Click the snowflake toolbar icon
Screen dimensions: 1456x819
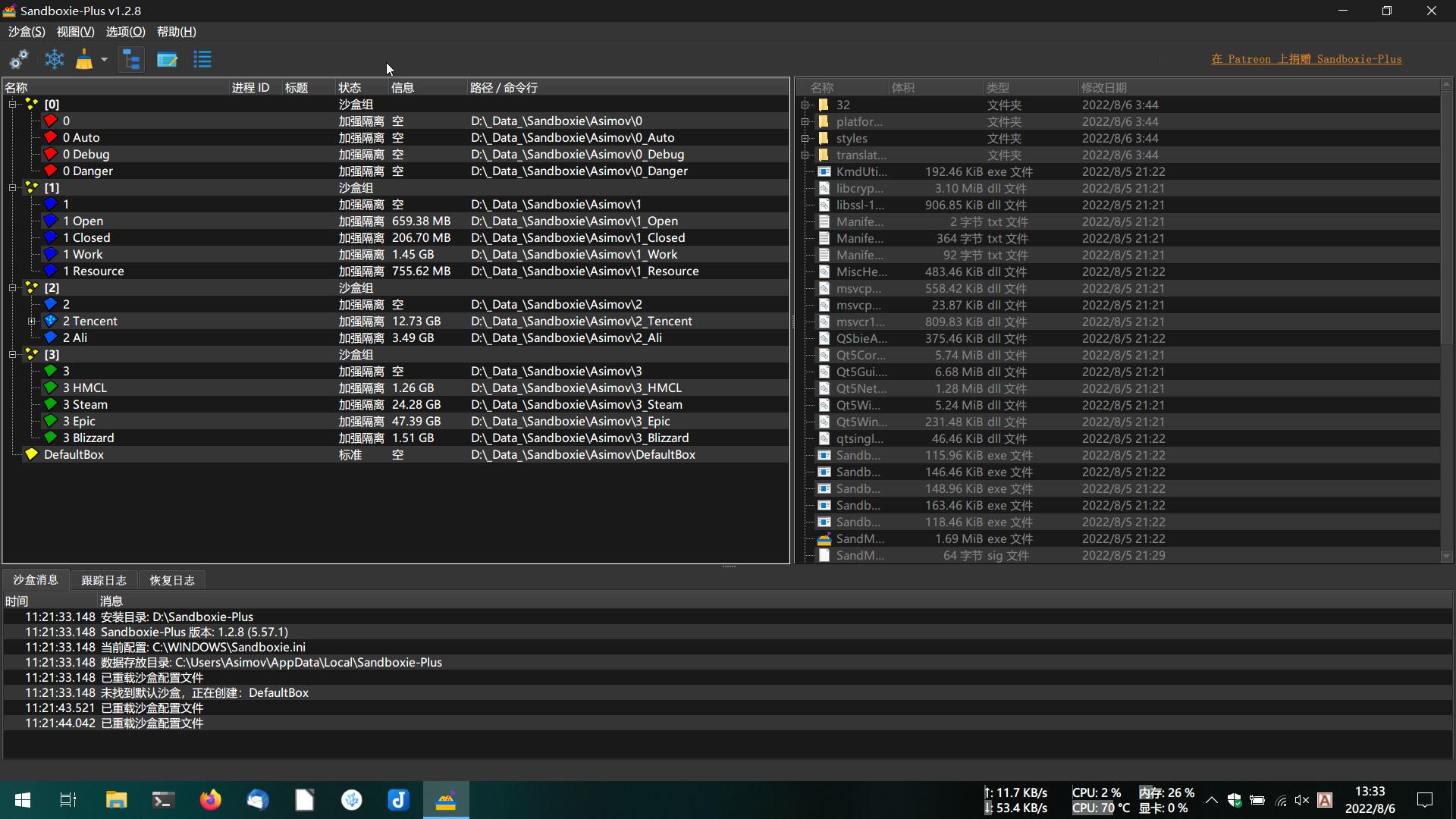click(55, 59)
